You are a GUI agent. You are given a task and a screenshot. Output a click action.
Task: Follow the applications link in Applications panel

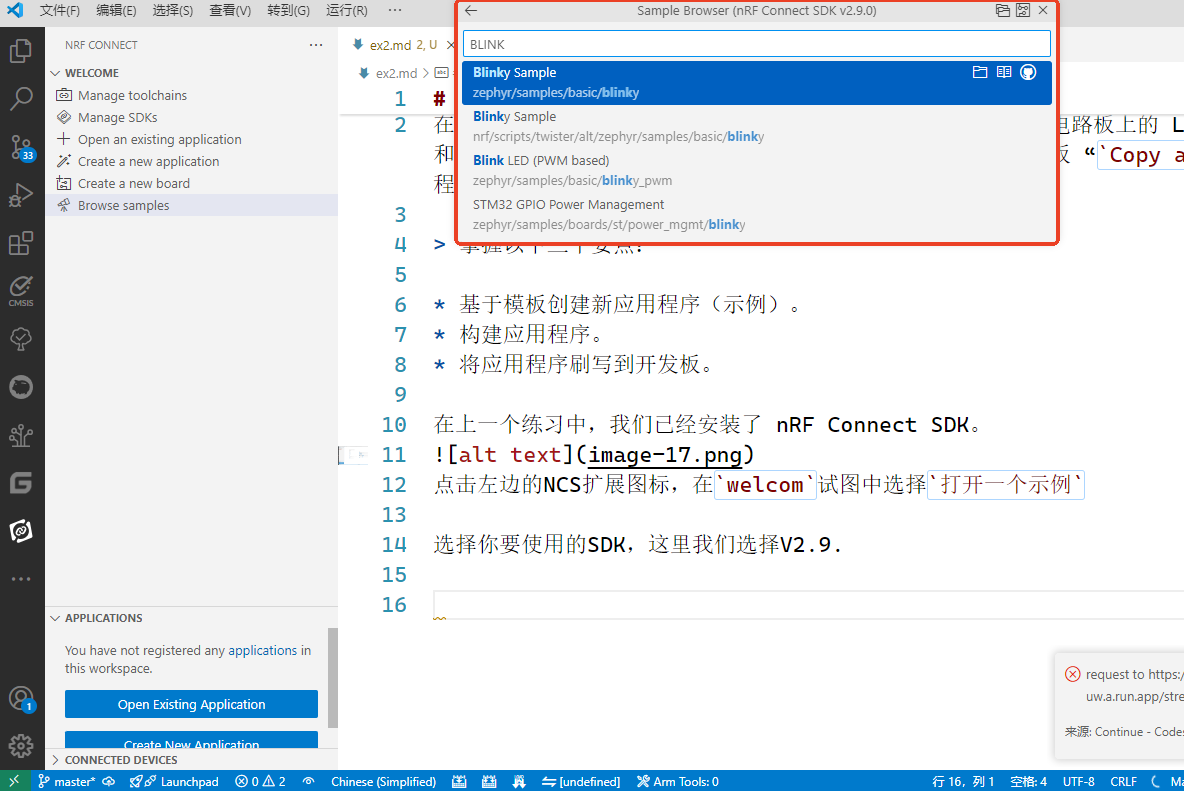pos(263,651)
